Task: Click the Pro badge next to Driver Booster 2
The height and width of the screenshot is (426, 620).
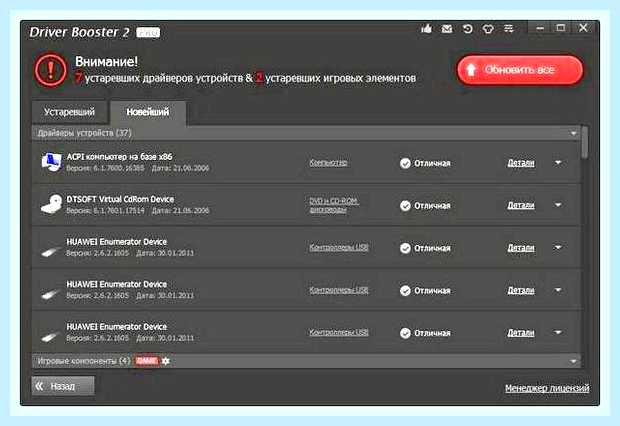Action: tap(148, 32)
